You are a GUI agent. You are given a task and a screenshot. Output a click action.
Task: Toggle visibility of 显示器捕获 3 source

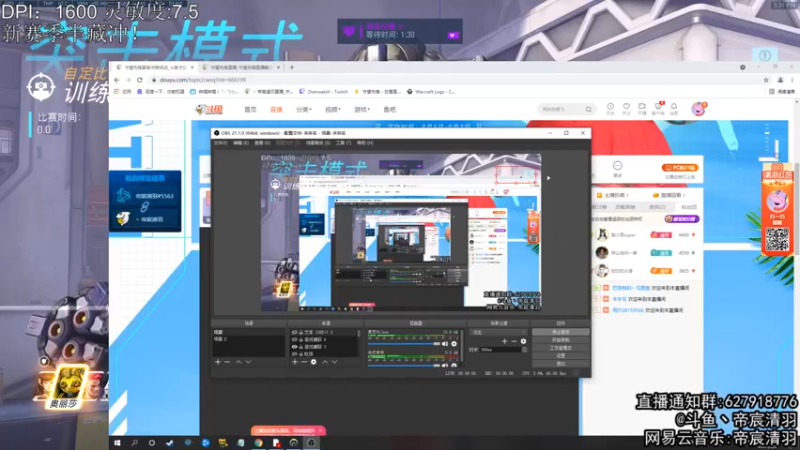pyautogui.click(x=294, y=346)
